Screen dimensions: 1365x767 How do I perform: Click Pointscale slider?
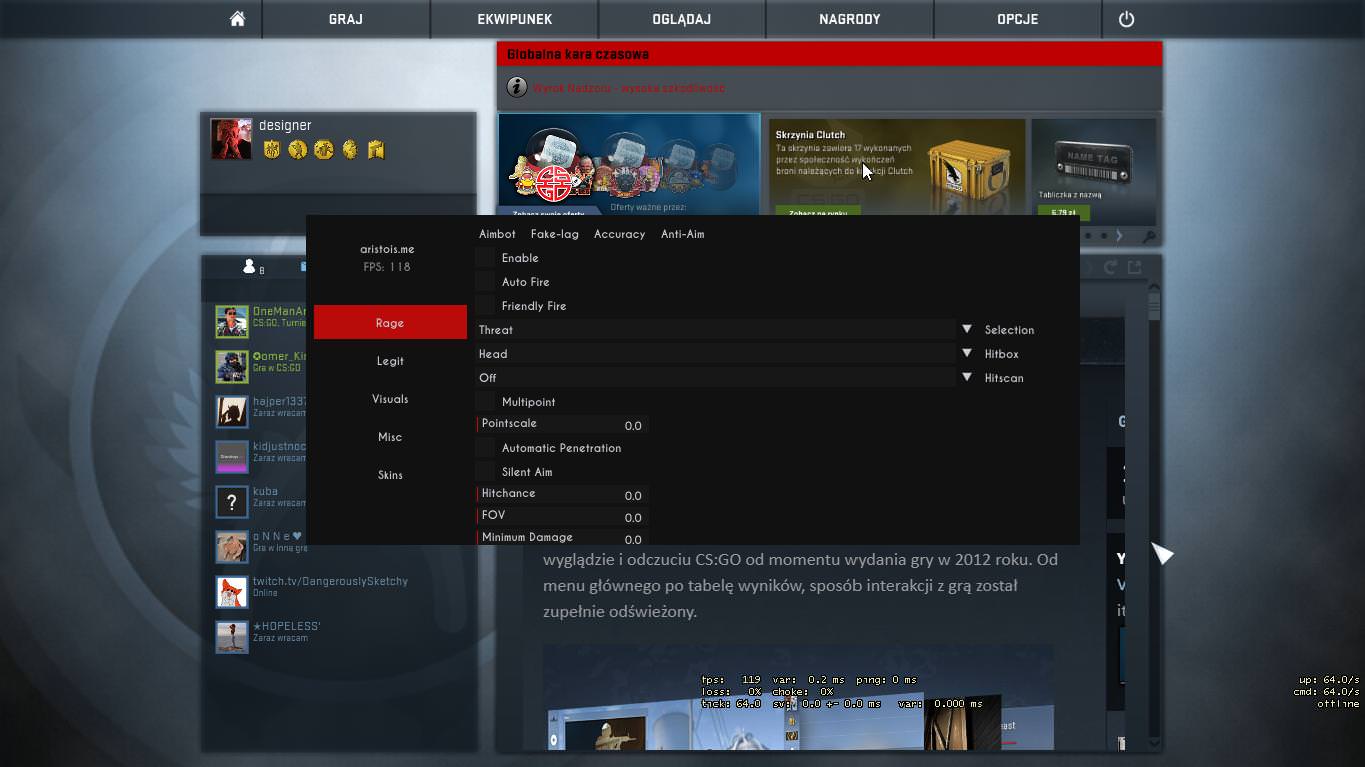pyautogui.click(x=562, y=424)
